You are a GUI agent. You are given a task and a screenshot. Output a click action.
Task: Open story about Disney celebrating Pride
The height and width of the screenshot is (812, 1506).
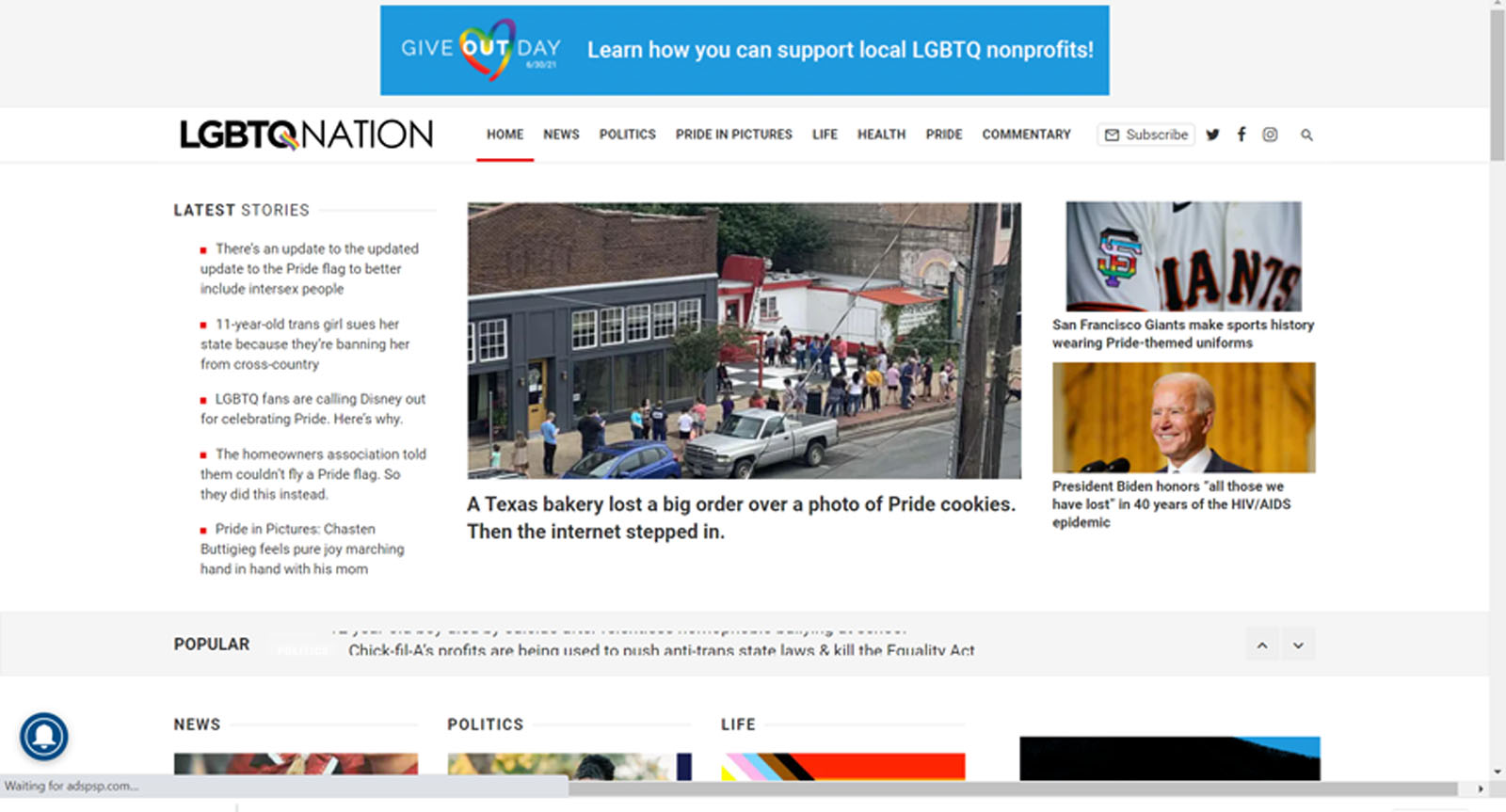[x=312, y=408]
